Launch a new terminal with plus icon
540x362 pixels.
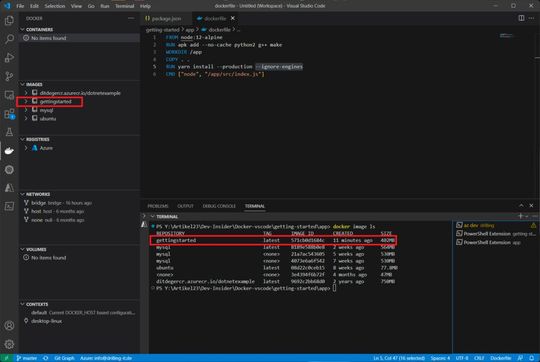(x=520, y=216)
